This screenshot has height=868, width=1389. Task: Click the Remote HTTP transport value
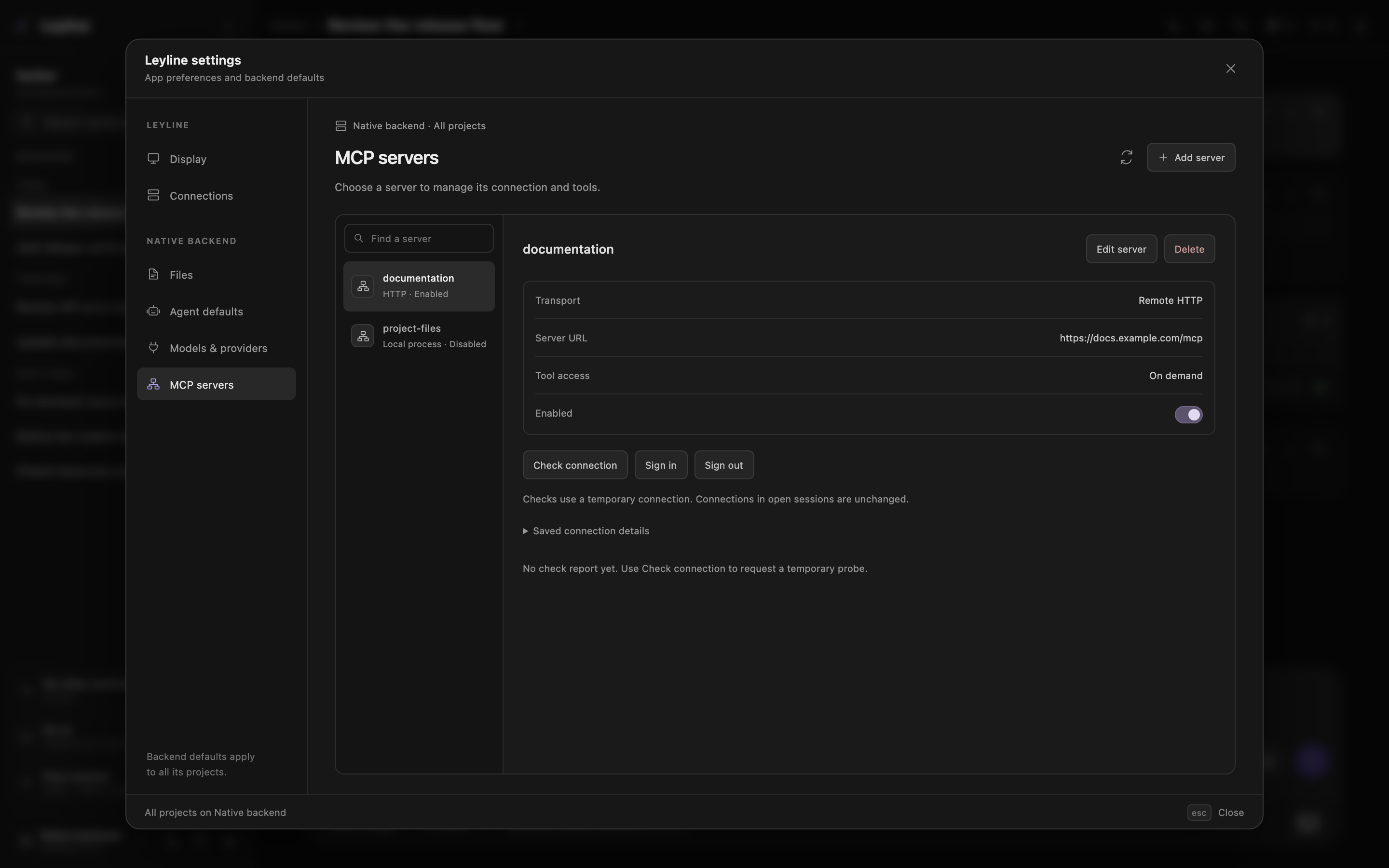point(1171,300)
